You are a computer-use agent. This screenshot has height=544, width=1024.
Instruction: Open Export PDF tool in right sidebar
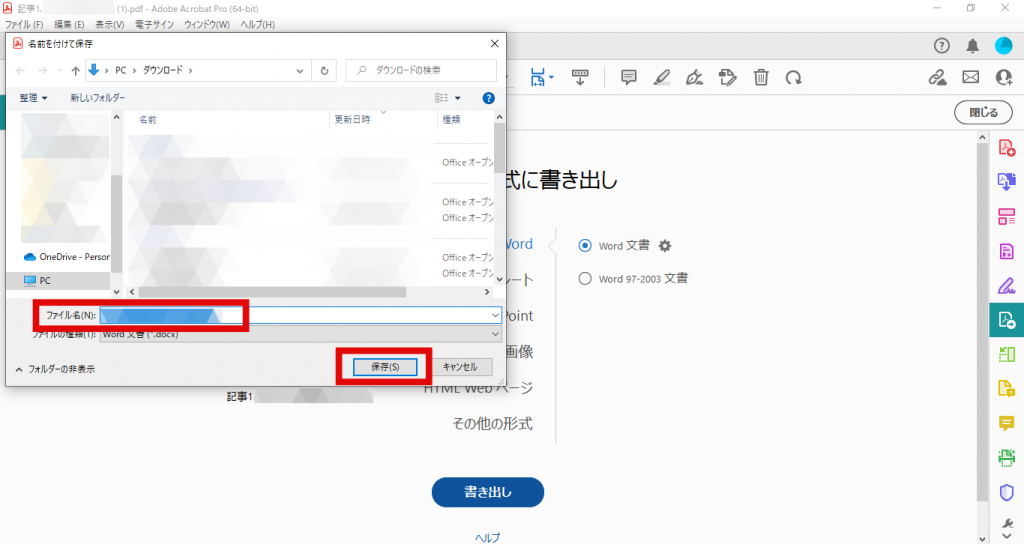[1006, 320]
